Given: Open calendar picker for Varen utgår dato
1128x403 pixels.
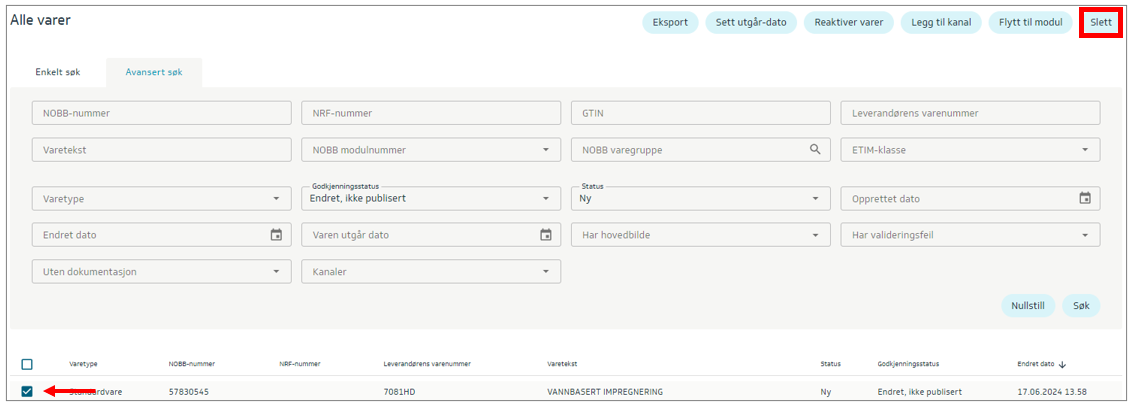Looking at the screenshot, I should (x=546, y=235).
